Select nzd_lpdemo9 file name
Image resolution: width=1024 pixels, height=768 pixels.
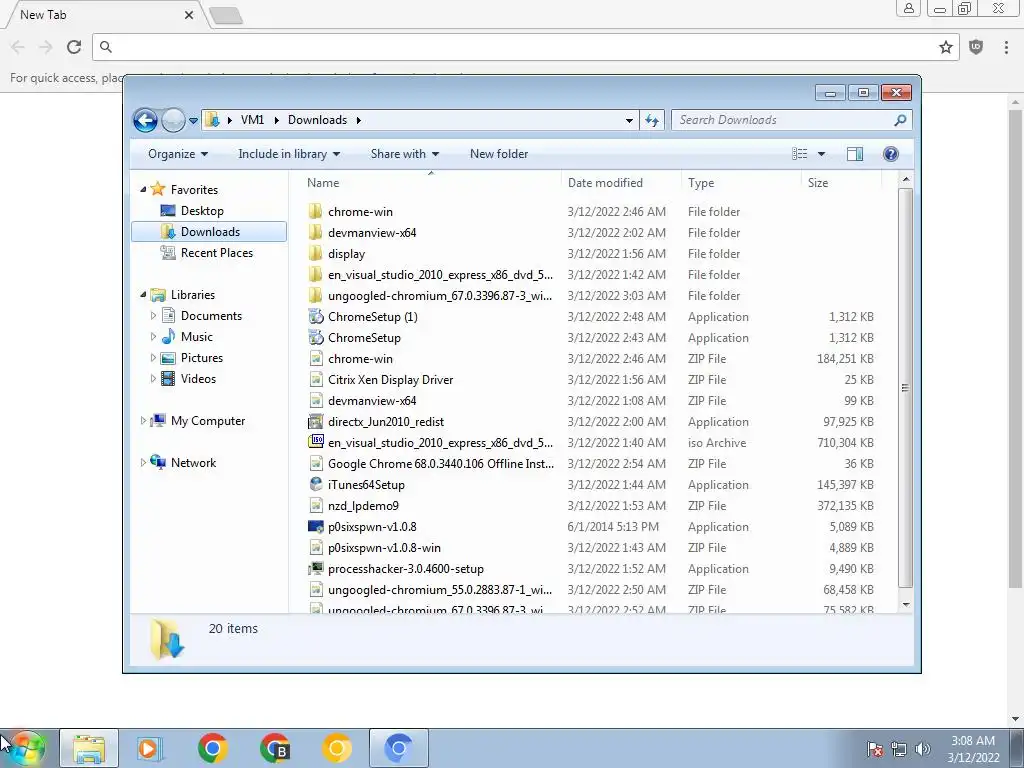[x=363, y=505]
